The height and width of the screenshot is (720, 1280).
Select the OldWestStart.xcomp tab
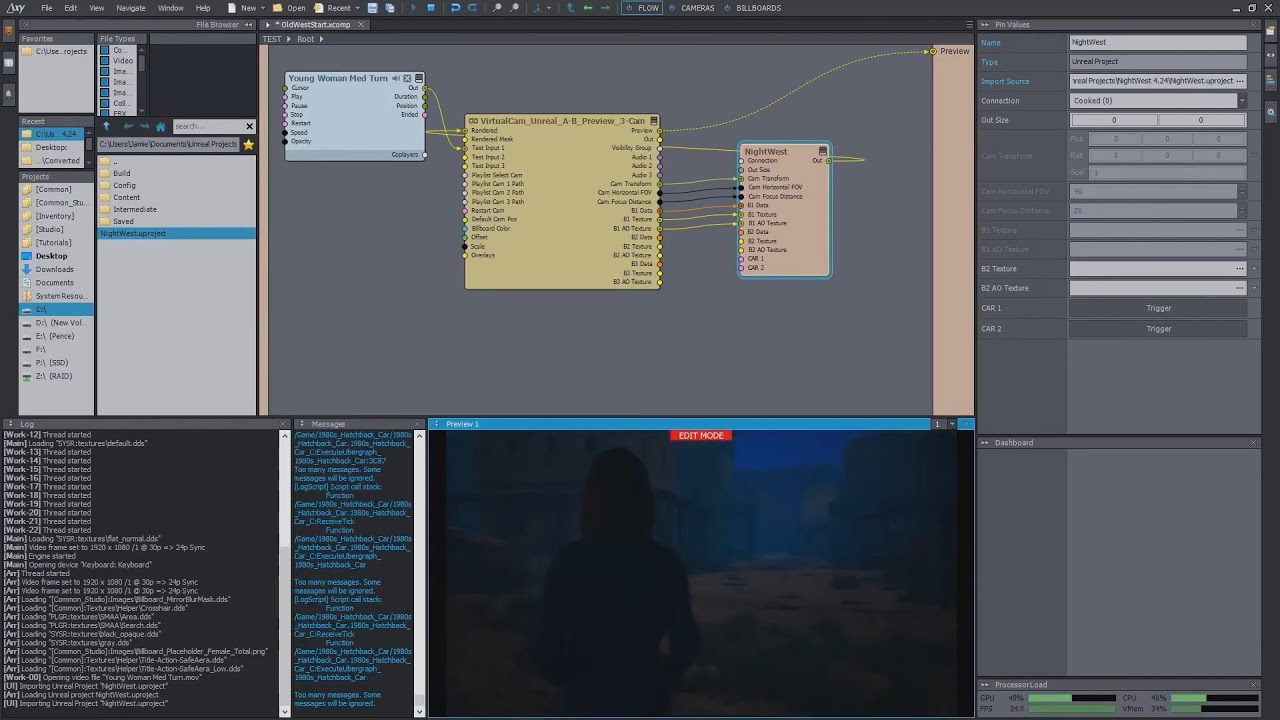click(x=314, y=24)
